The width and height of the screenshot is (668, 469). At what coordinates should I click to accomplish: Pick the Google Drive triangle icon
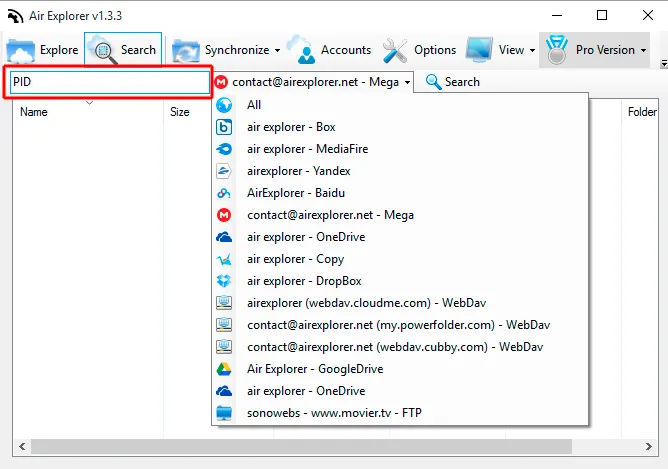point(224,369)
